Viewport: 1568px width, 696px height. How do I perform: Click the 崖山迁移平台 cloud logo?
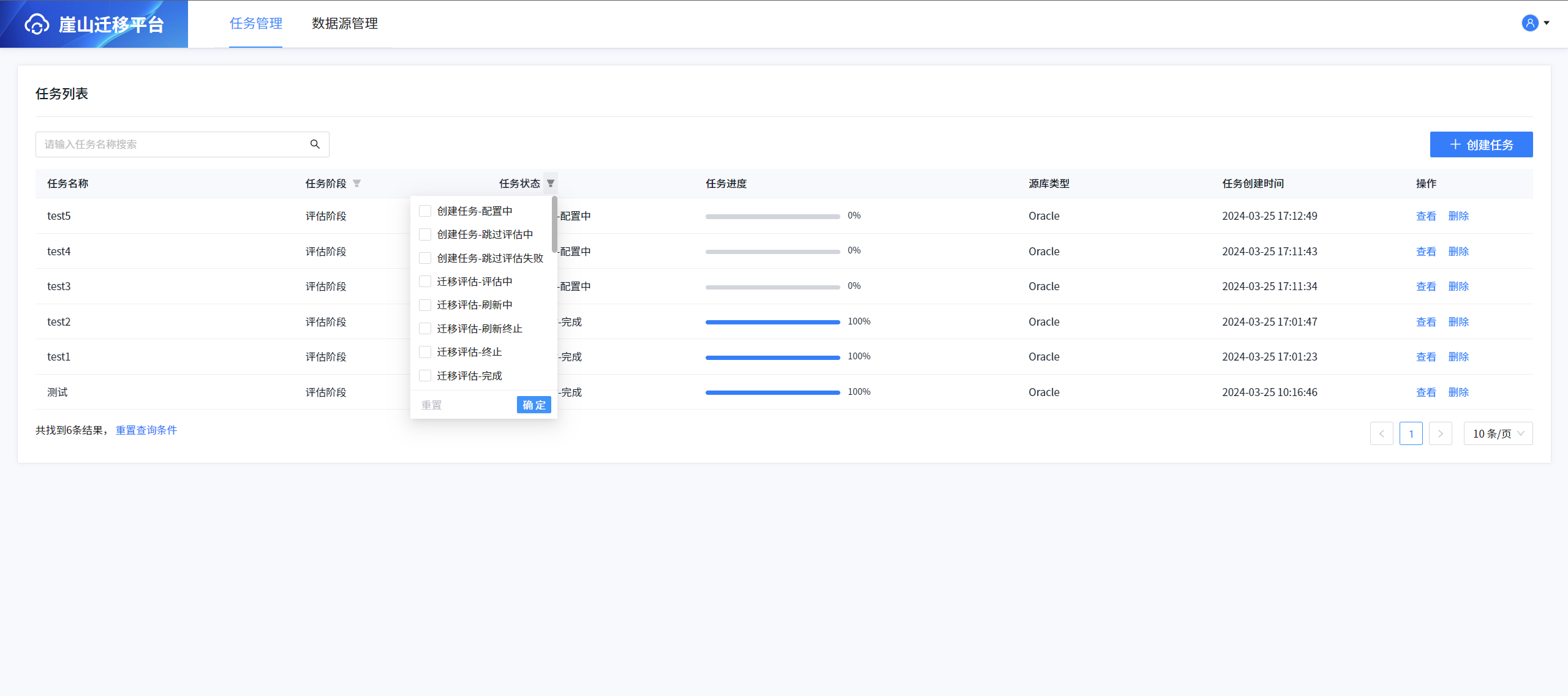[x=37, y=24]
